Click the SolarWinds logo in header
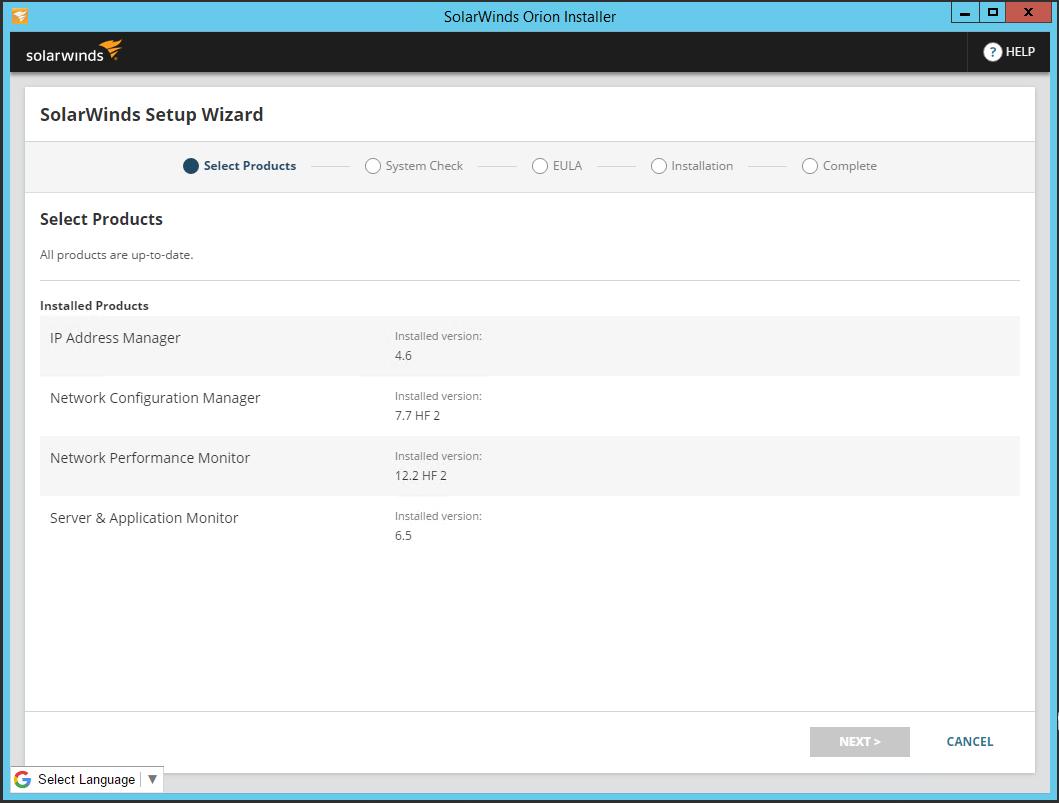The image size is (1059, 803). pos(74,52)
